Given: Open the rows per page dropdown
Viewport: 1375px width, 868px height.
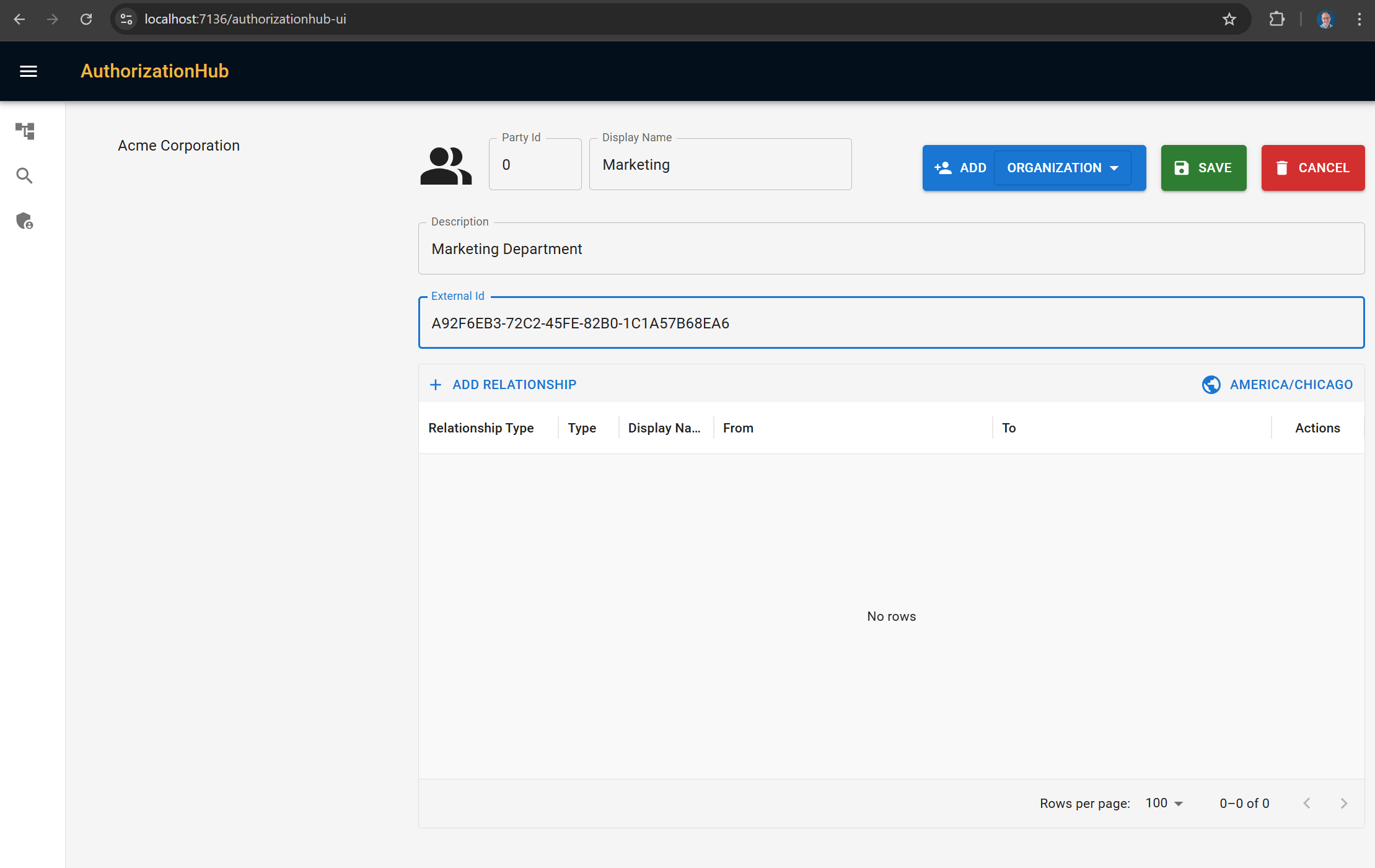Looking at the screenshot, I should click(x=1164, y=803).
